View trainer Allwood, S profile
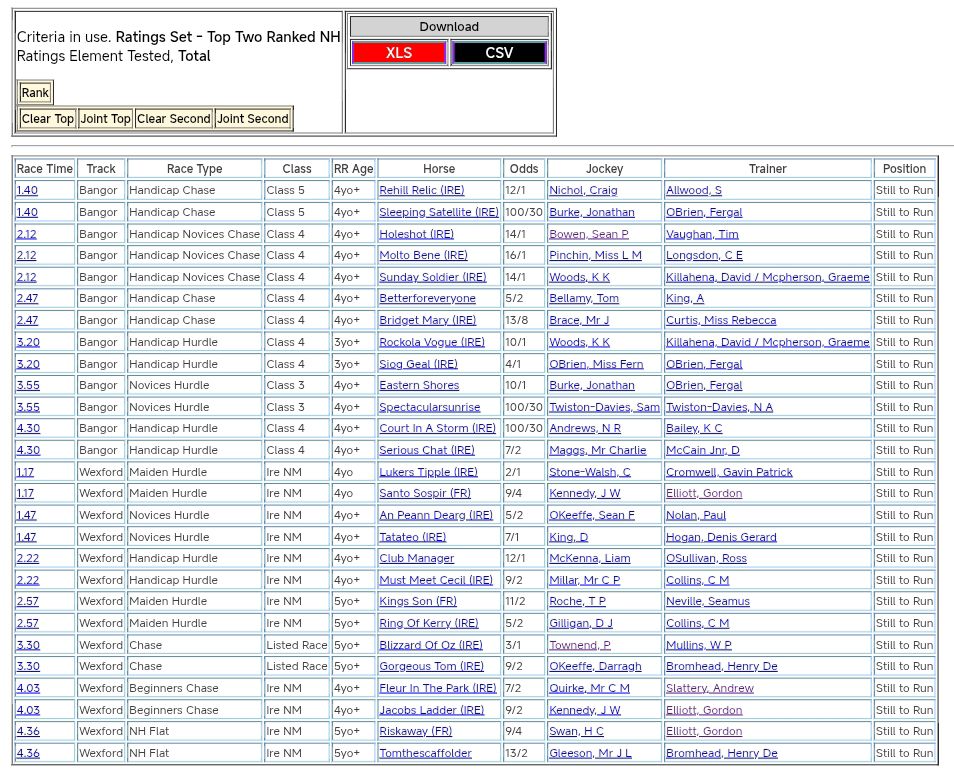This screenshot has height=780, width=954. tap(693, 190)
